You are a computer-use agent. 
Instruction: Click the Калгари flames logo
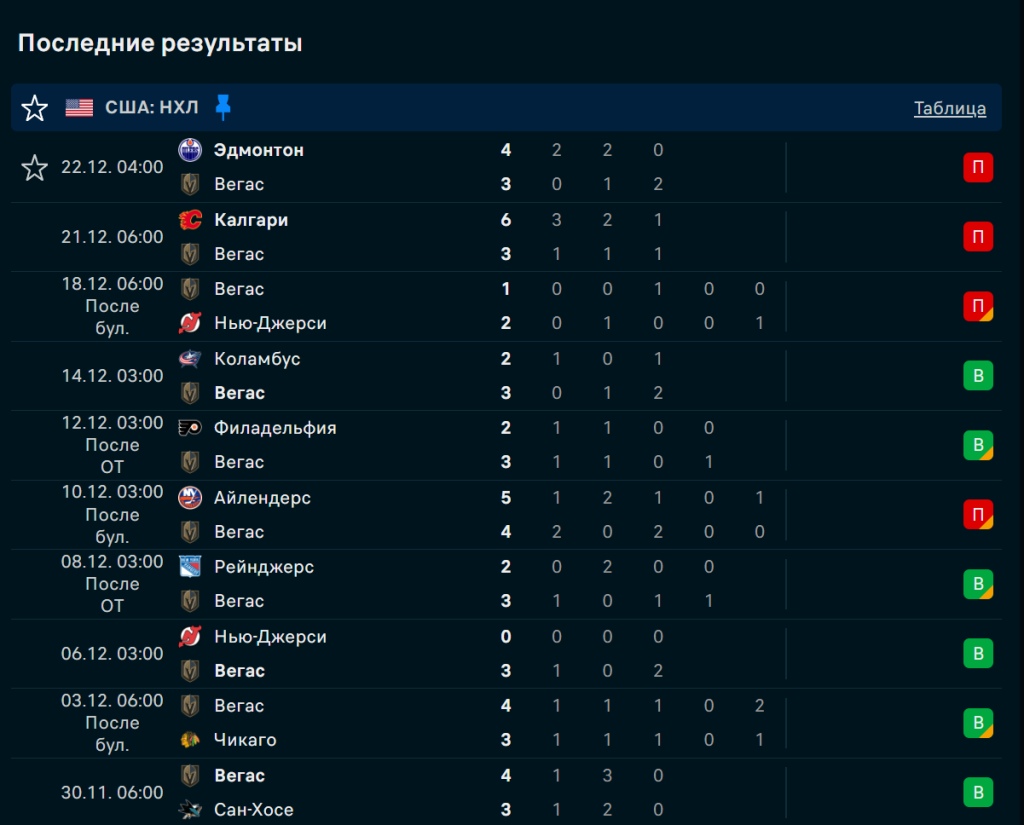point(189,220)
